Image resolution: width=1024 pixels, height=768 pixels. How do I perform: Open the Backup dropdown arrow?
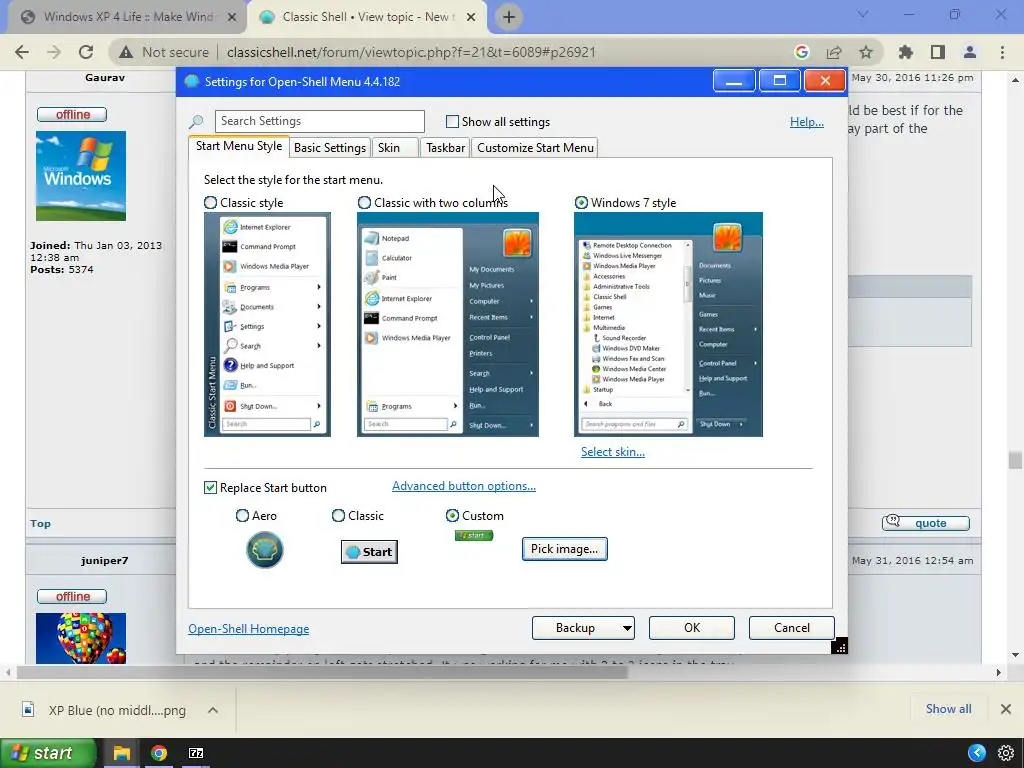[x=626, y=628]
